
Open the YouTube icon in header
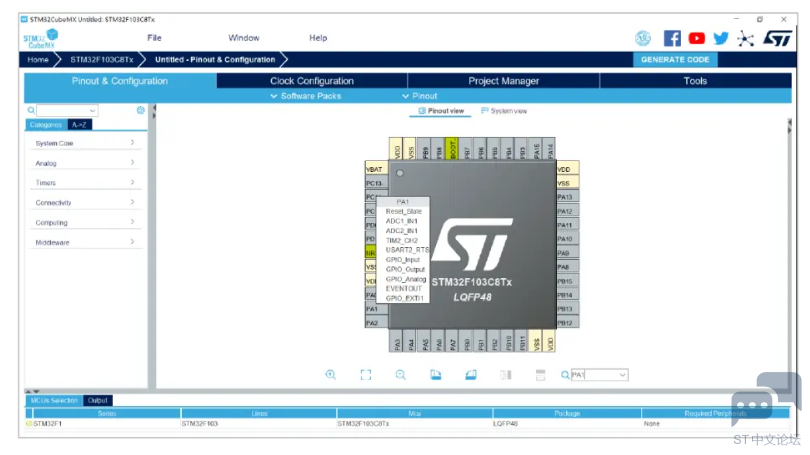tap(696, 38)
